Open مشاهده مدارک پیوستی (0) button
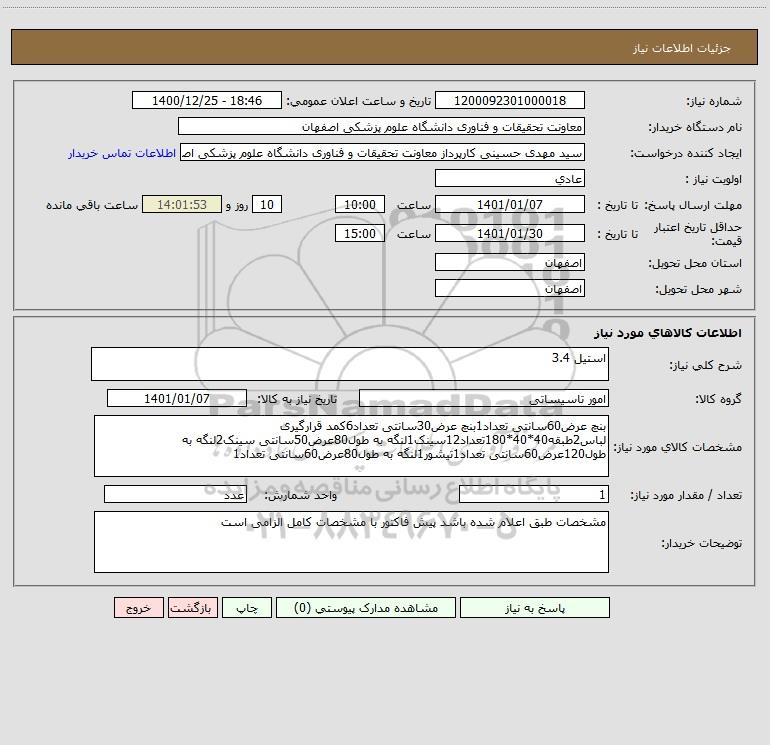Screen dimensions: 770x745 tap(365, 608)
